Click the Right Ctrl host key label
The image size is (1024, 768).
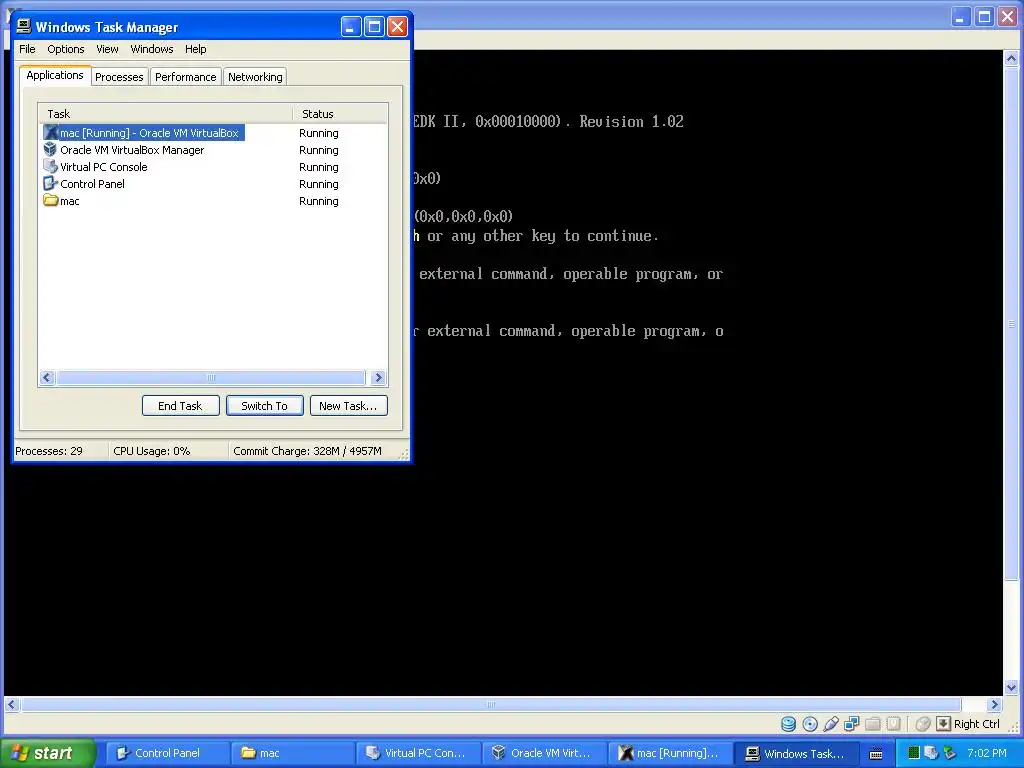[x=977, y=724]
